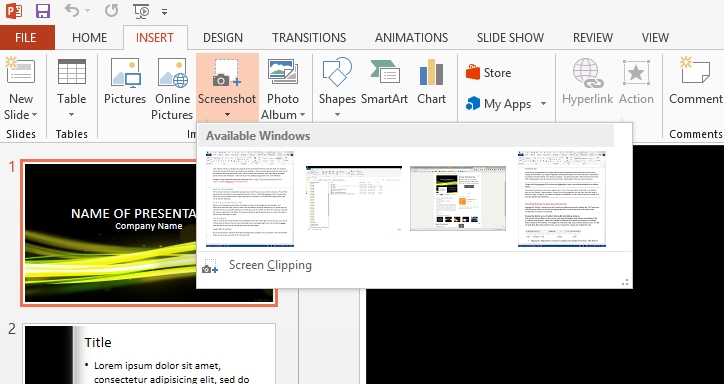Screen dimensions: 724x384
Task: Click the Action star icon
Action: 636,72
